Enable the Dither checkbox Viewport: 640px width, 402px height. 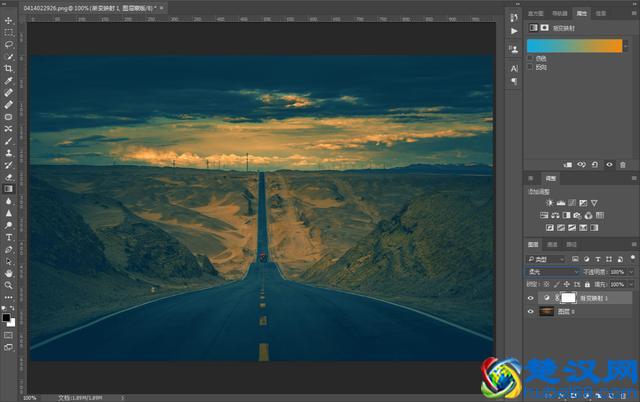coord(530,58)
